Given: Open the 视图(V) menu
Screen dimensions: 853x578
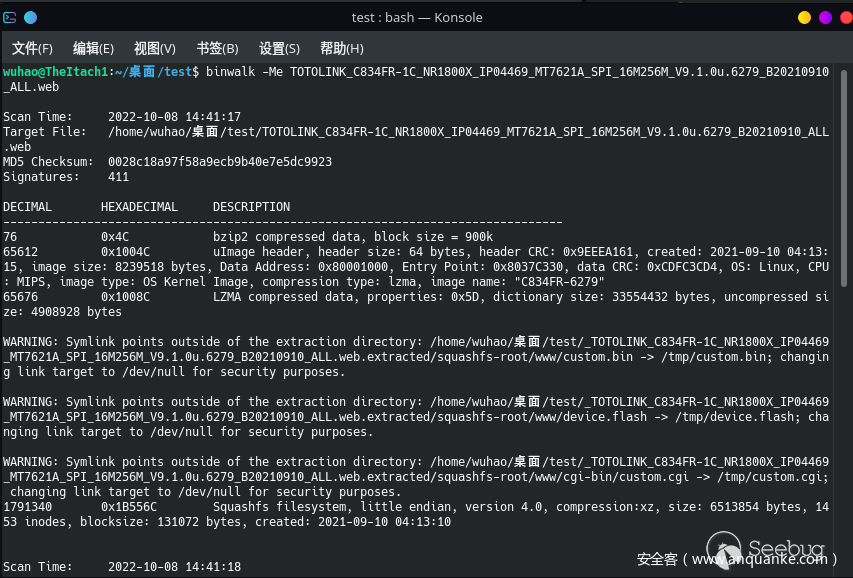Looking at the screenshot, I should [154, 48].
